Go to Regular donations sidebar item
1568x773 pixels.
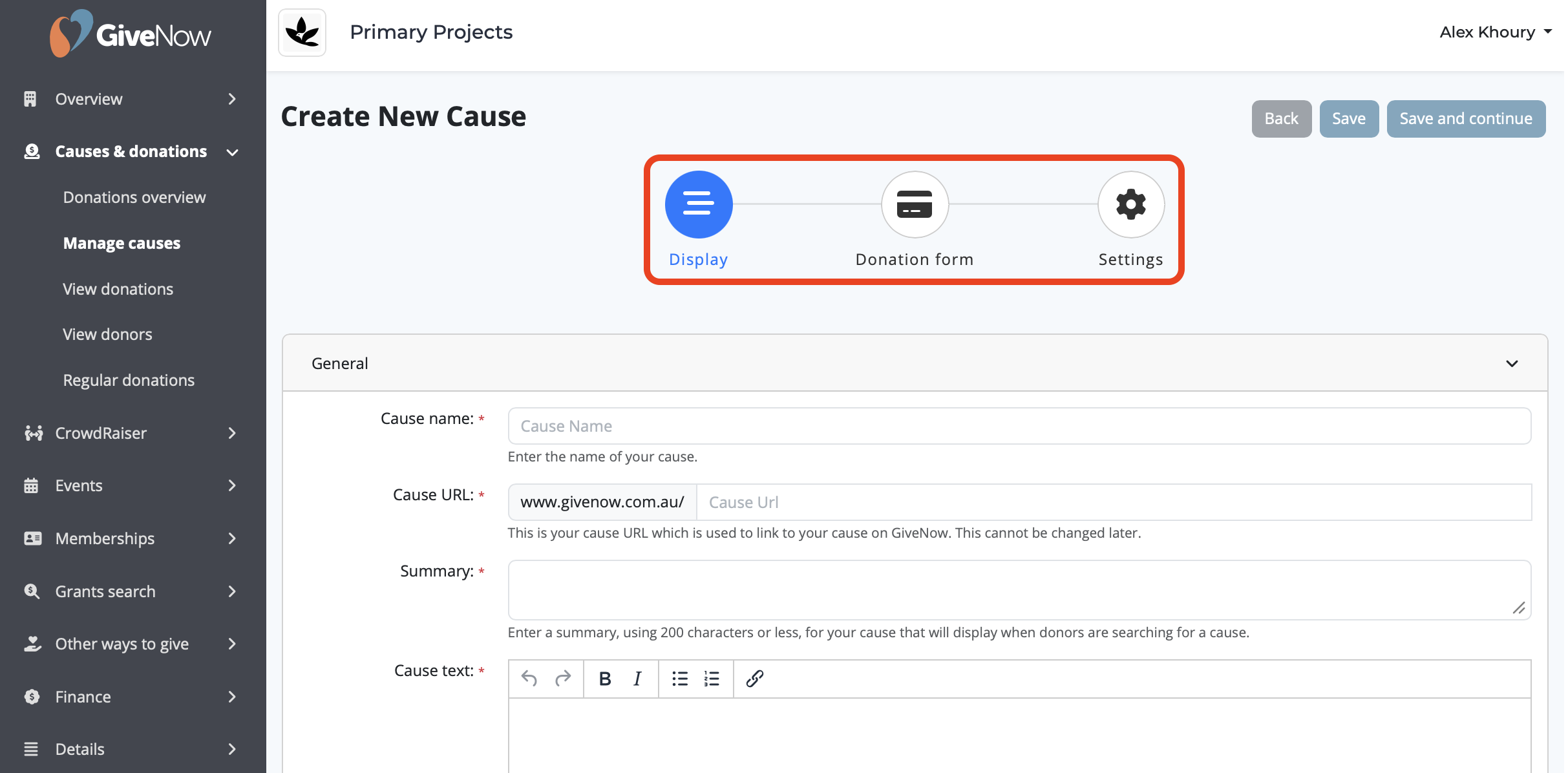pos(129,380)
